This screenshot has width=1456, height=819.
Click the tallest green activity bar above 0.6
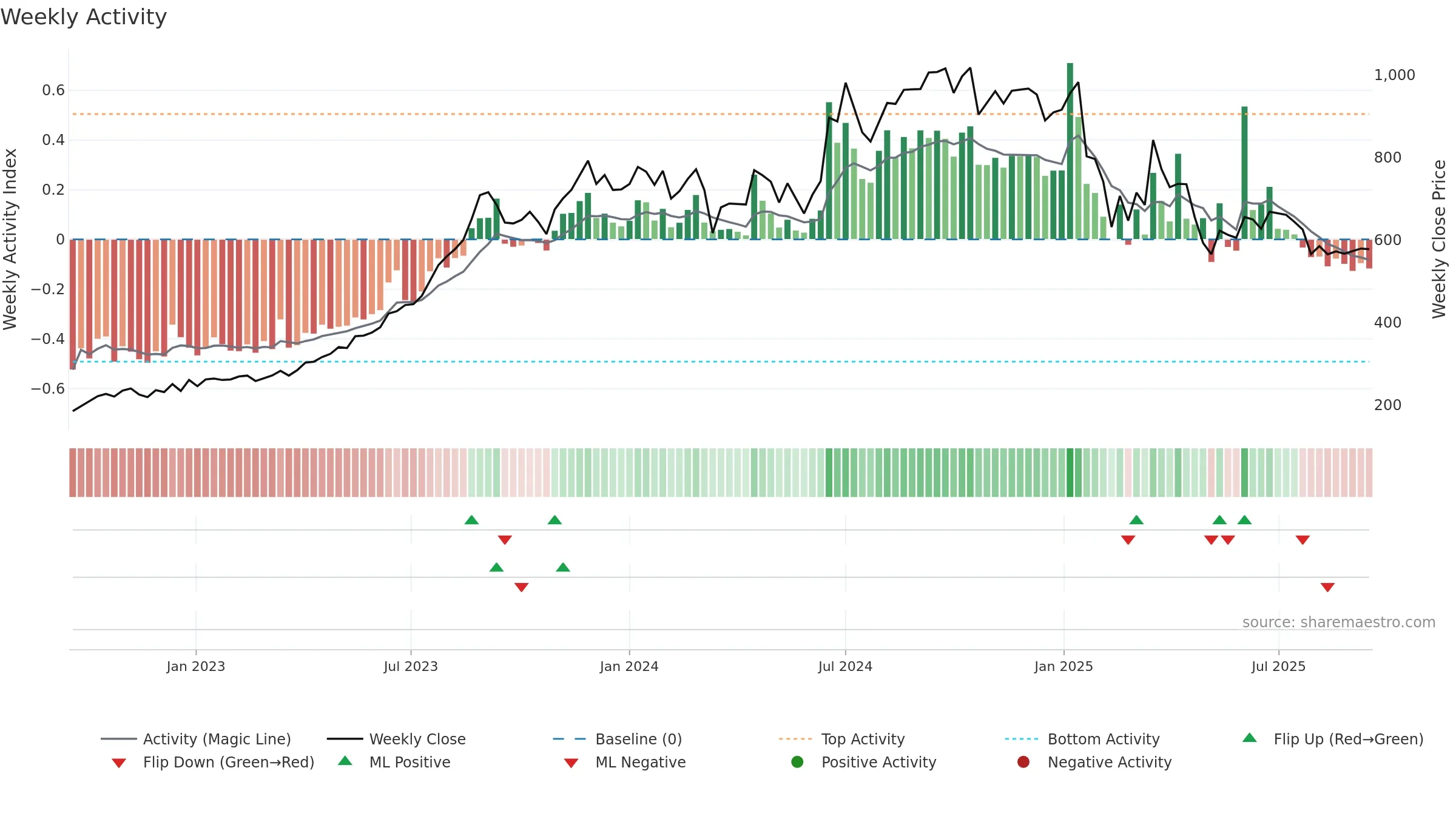pyautogui.click(x=1070, y=151)
